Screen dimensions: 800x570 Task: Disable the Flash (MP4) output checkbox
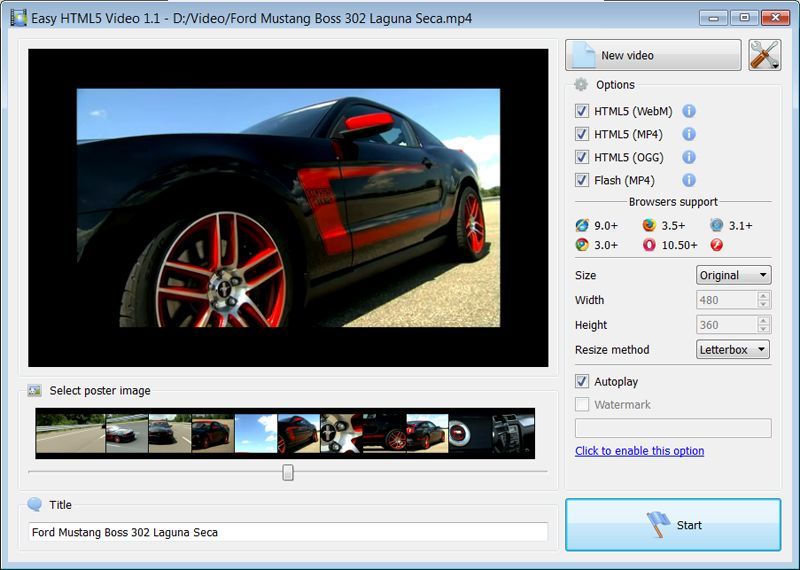pos(582,180)
